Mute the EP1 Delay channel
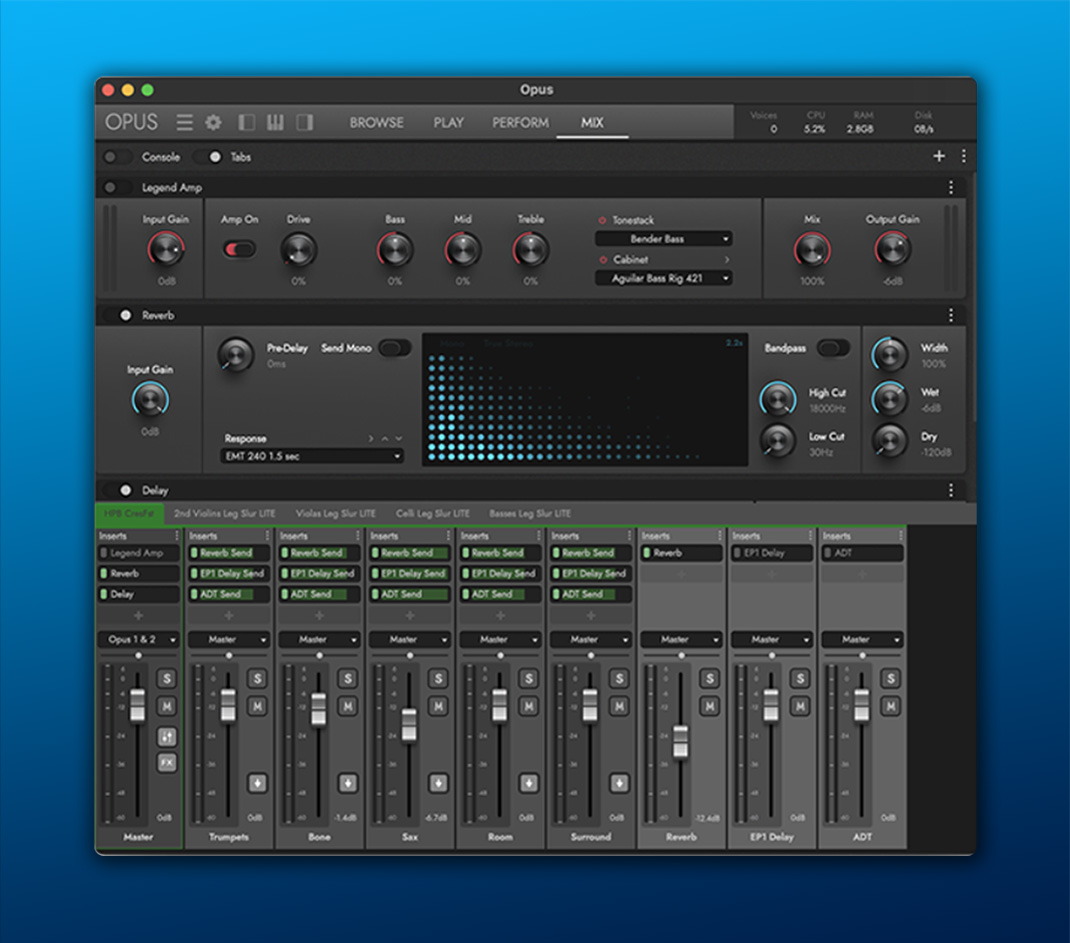This screenshot has height=943, width=1070. coord(800,706)
